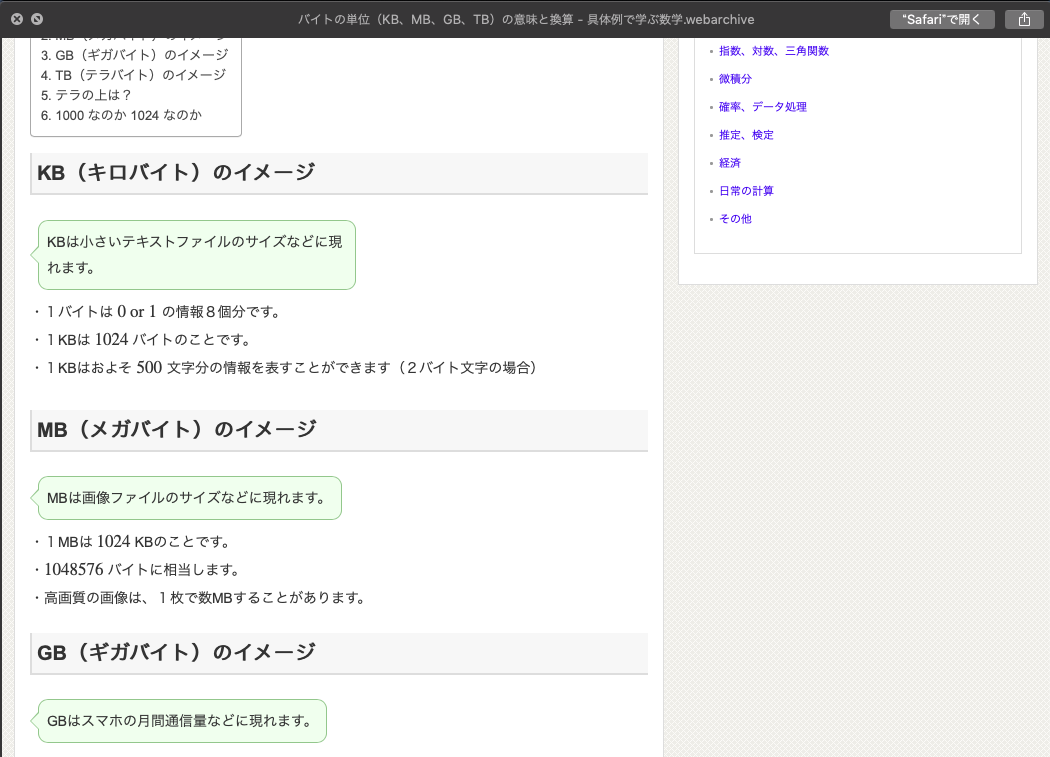Go to the "日常の計算" category

click(x=746, y=191)
